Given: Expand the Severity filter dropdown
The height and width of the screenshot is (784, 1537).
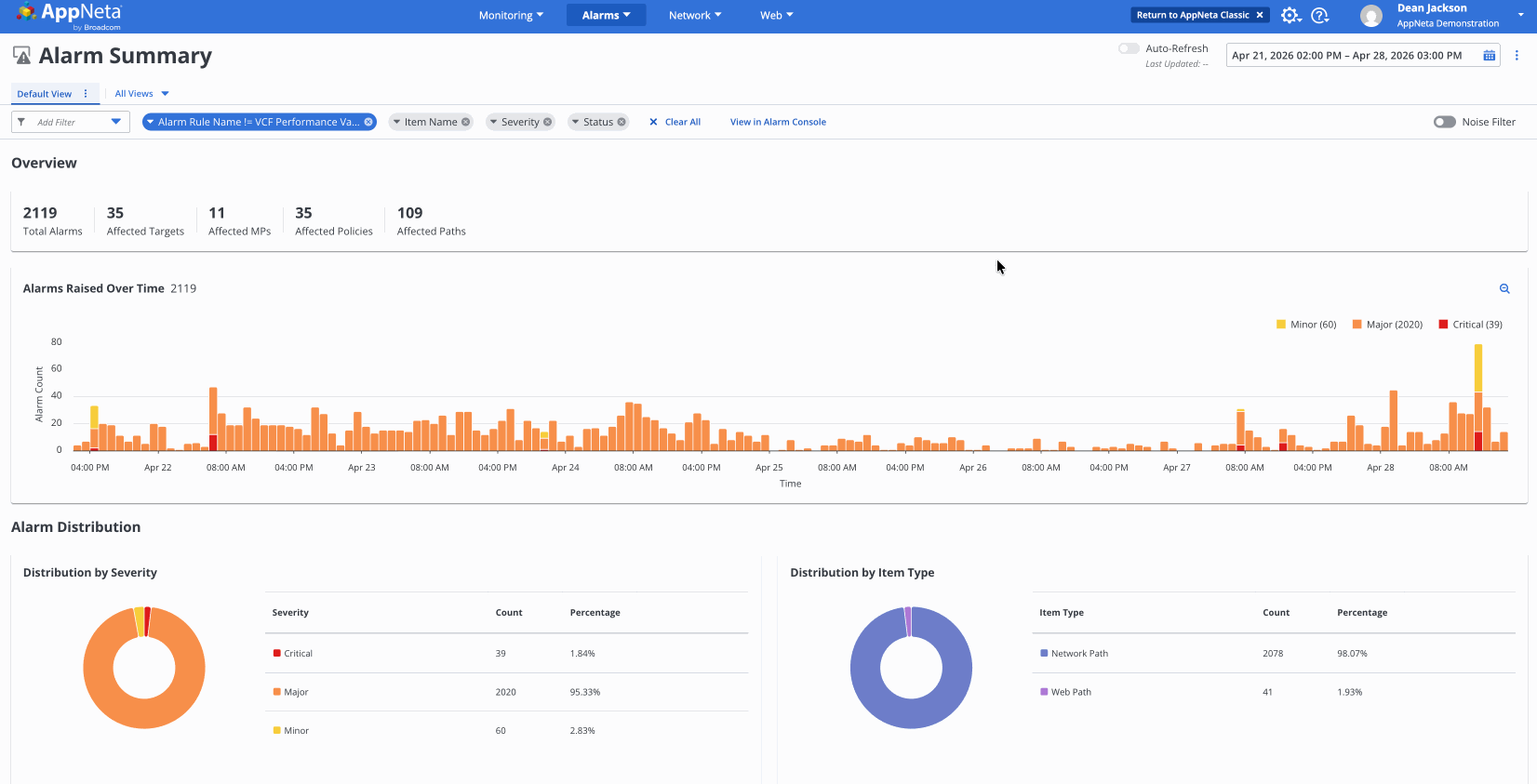Looking at the screenshot, I should [x=493, y=122].
